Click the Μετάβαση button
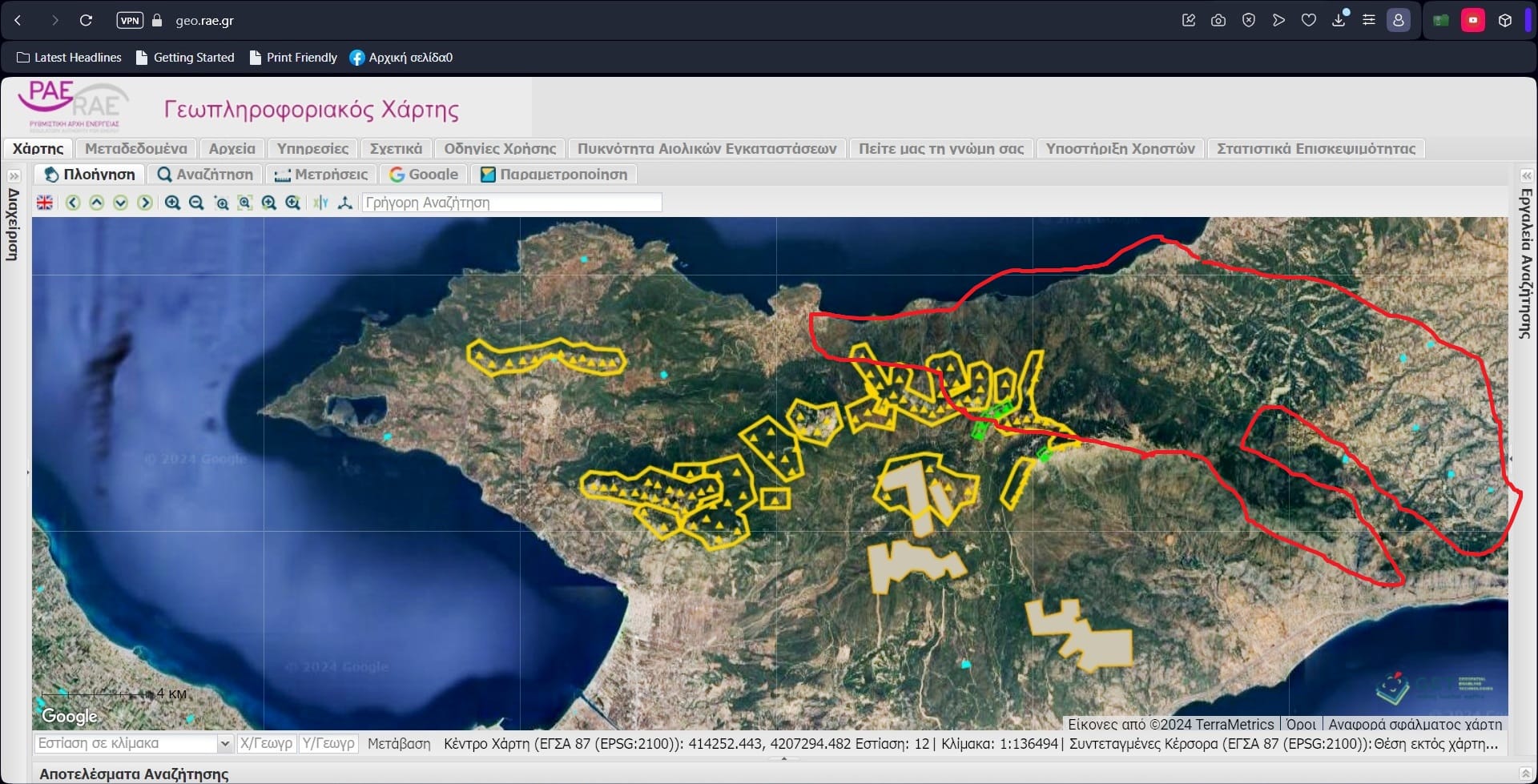Viewport: 1538px width, 784px height. [x=399, y=744]
